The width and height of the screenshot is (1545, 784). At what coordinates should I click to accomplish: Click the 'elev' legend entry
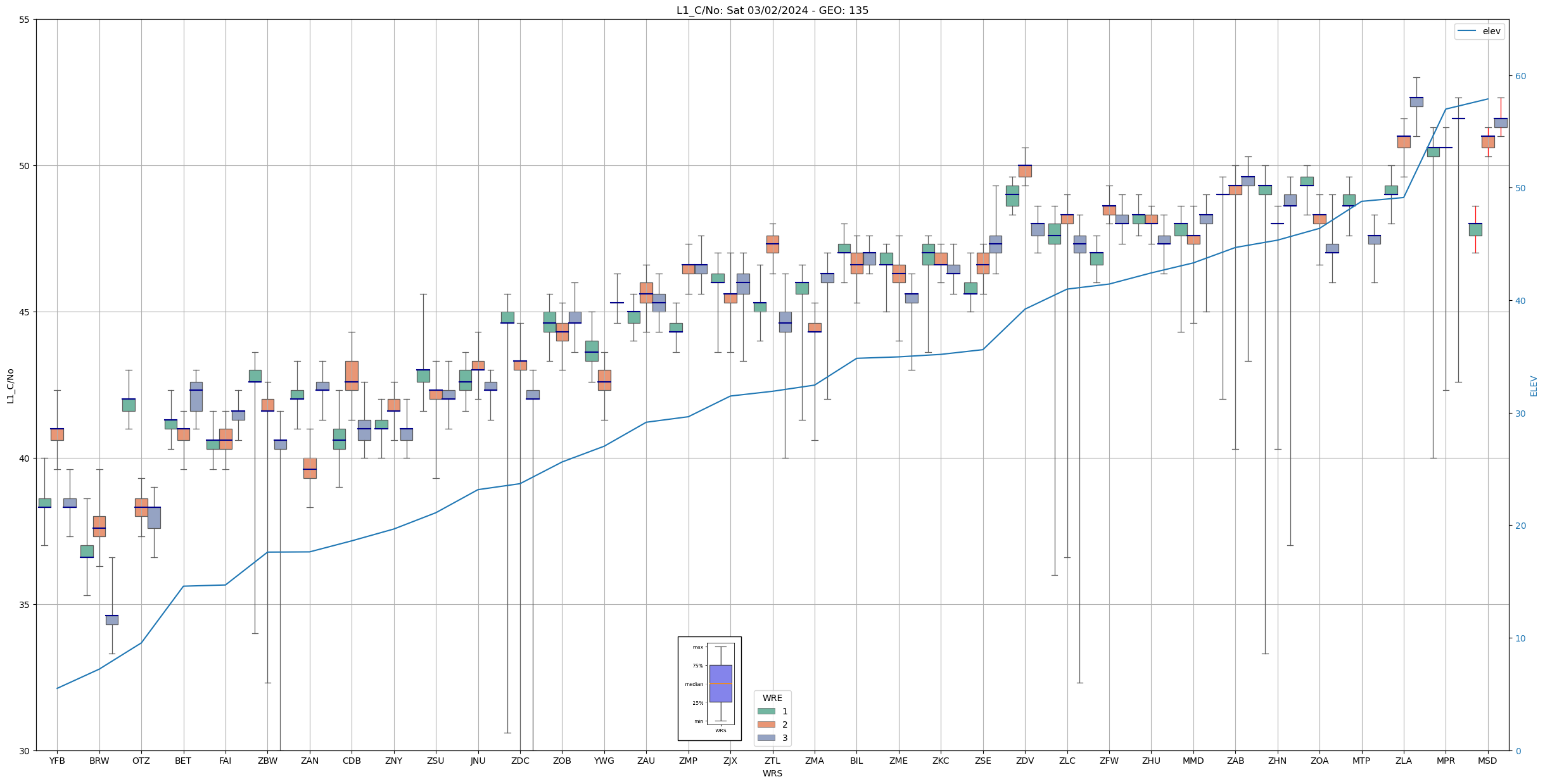[1479, 31]
